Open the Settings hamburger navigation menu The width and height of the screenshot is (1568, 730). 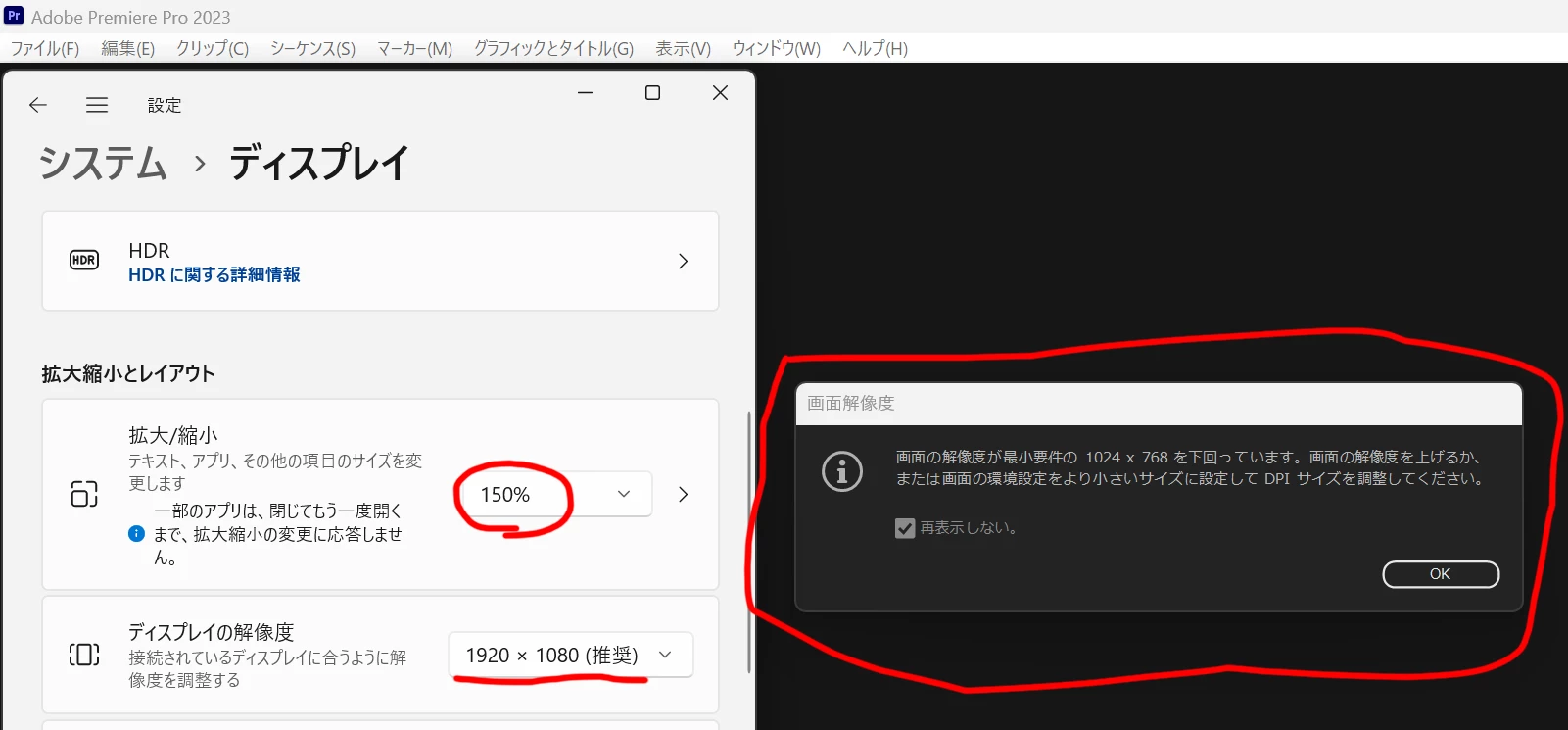coord(97,105)
